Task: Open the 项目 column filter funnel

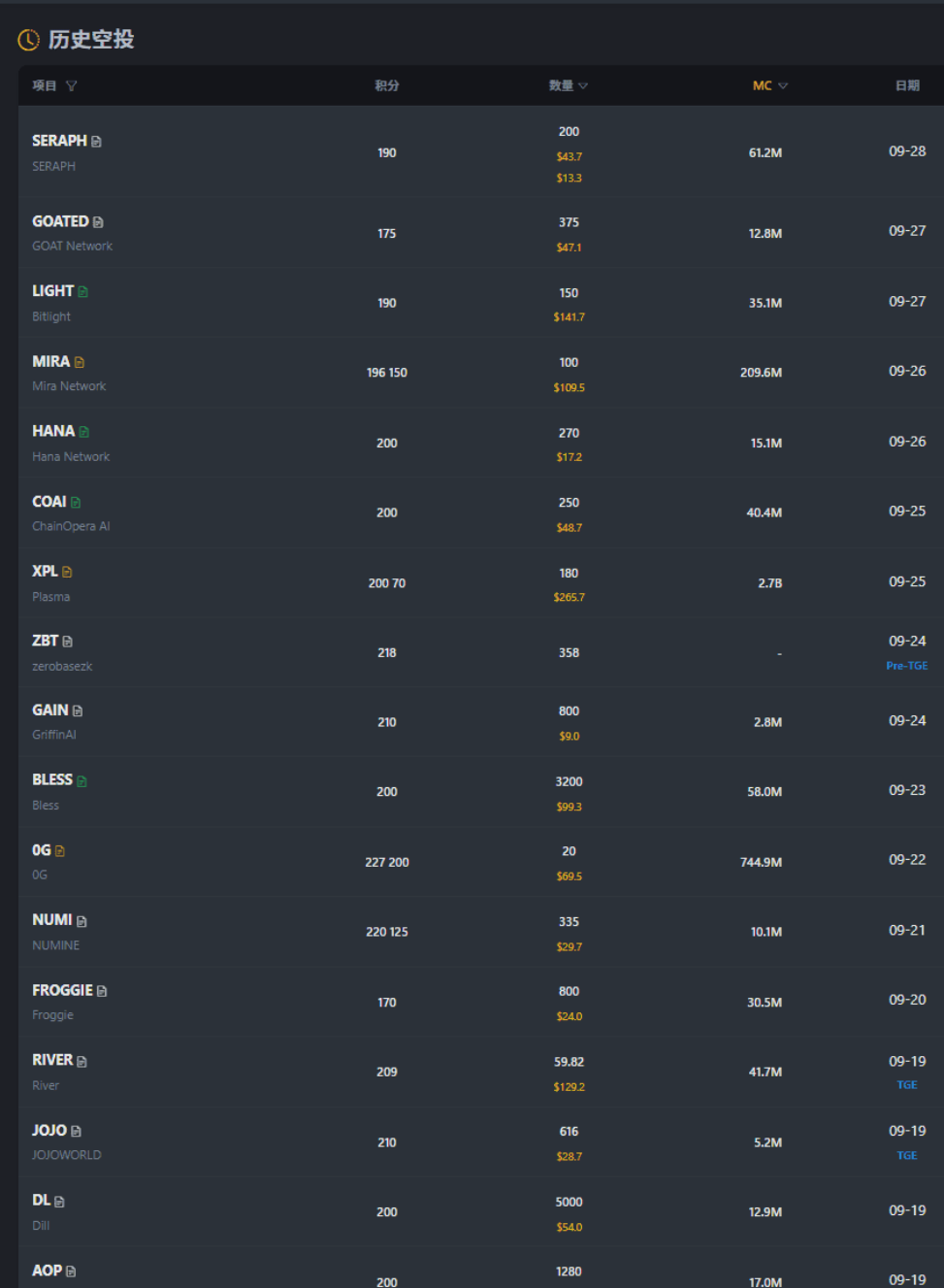Action: pyautogui.click(x=71, y=85)
